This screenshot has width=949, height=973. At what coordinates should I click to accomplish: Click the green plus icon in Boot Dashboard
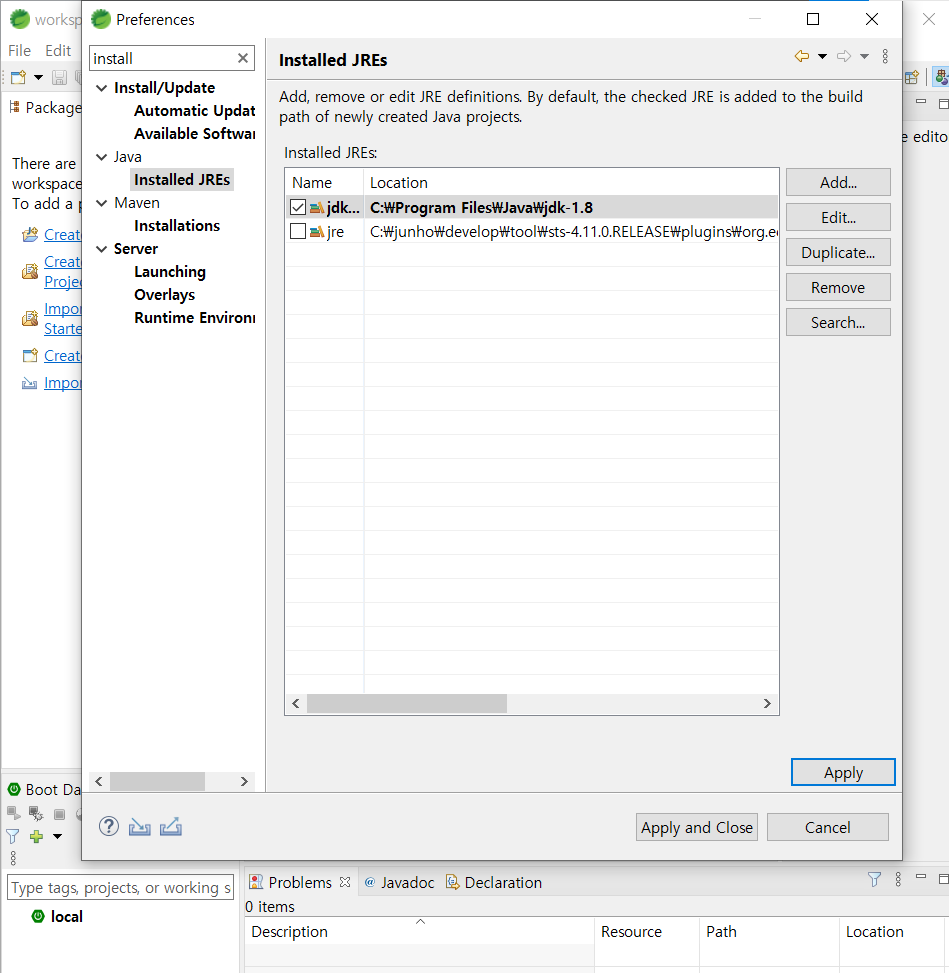37,836
